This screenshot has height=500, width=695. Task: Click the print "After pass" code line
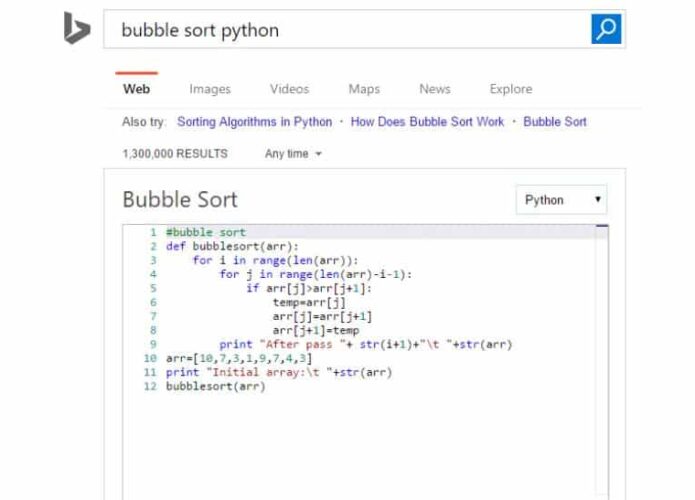[x=366, y=344]
